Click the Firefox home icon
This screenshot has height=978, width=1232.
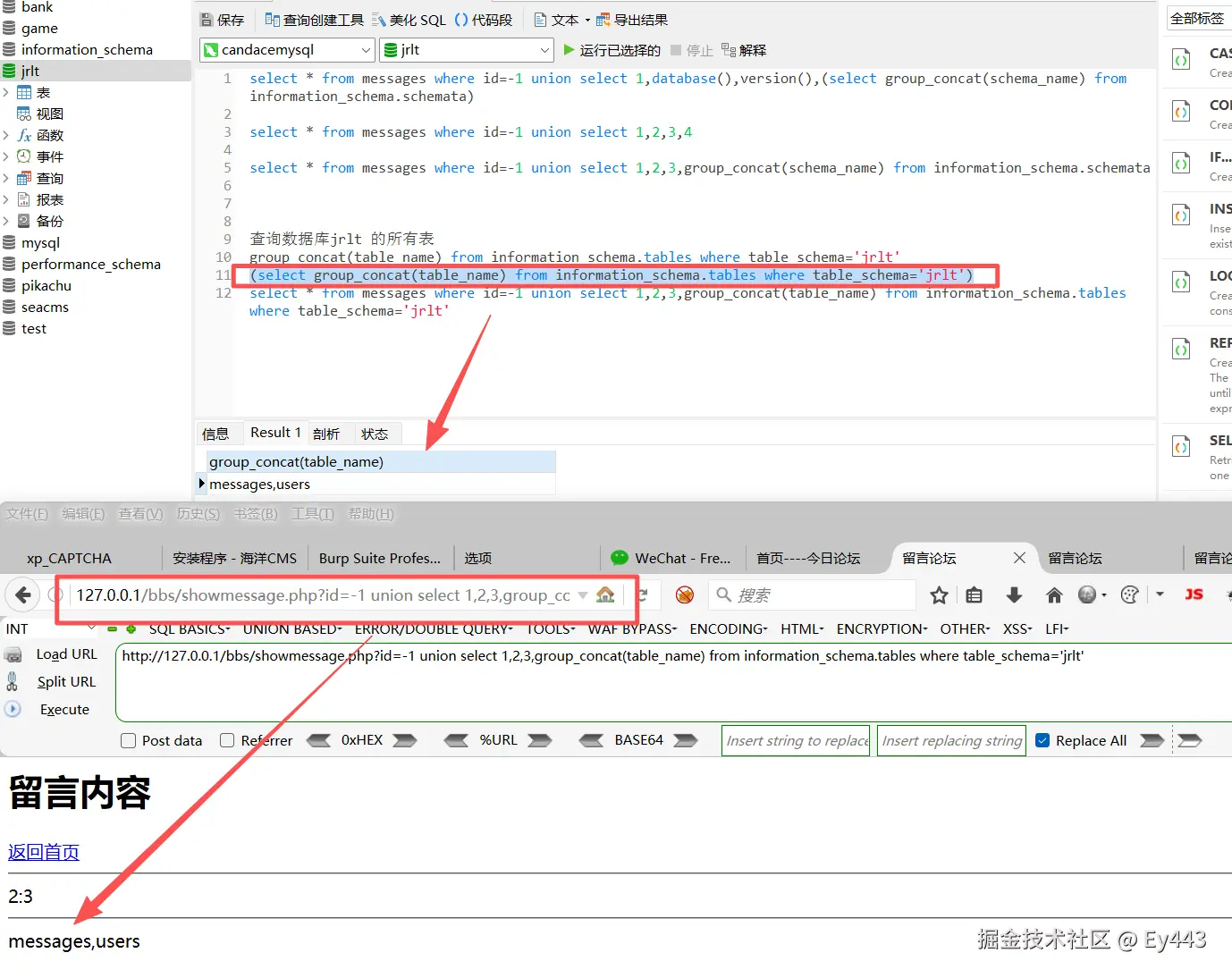click(x=1054, y=595)
